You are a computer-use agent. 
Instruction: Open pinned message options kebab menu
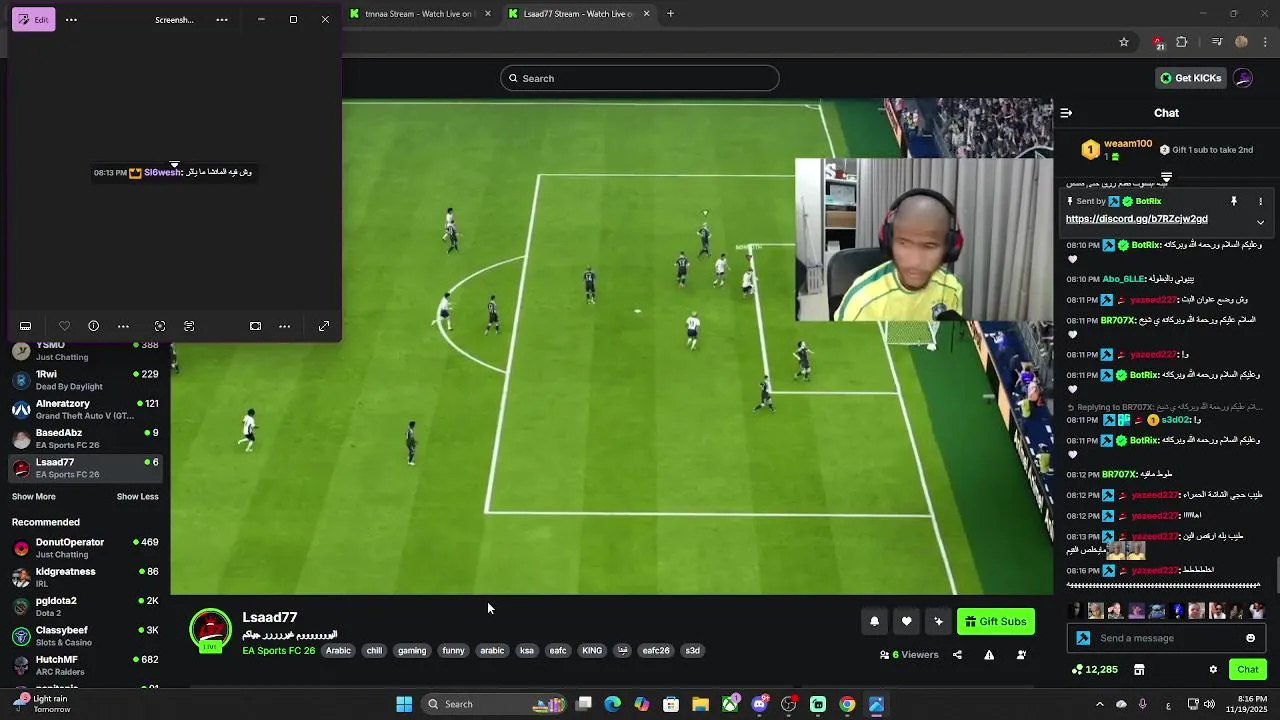[1260, 201]
